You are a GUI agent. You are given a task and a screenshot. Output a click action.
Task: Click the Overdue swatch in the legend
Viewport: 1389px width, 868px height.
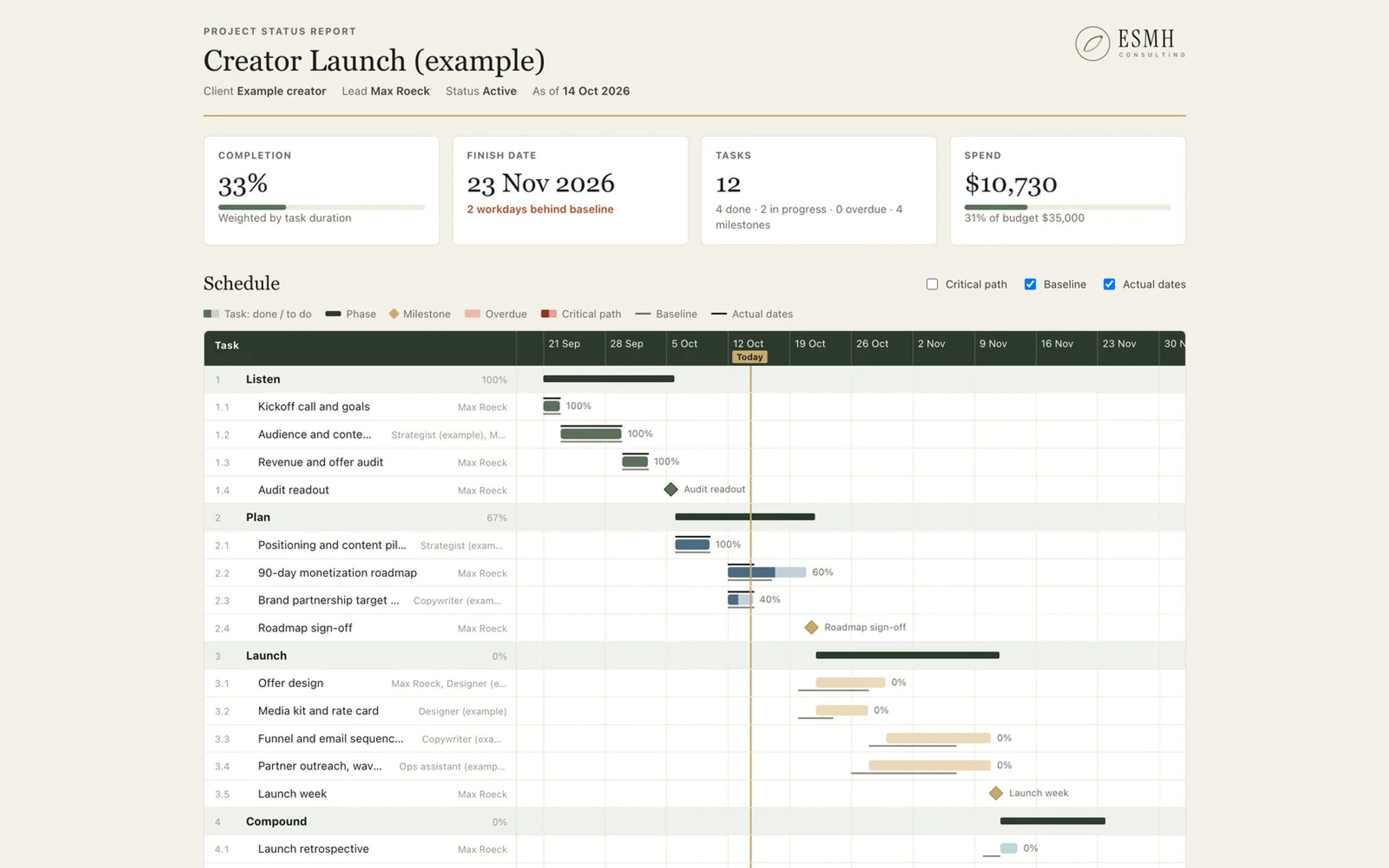[x=473, y=313]
